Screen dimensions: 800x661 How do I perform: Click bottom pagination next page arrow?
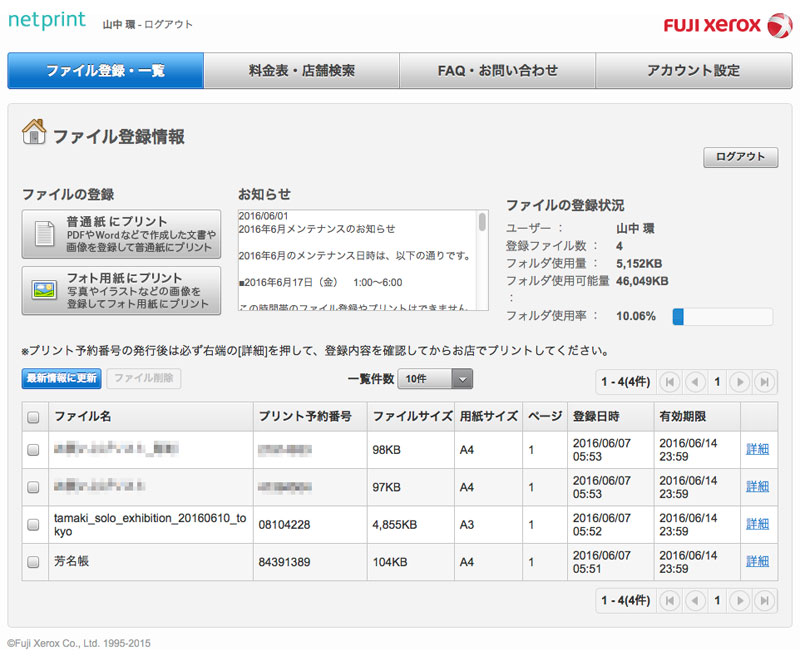(740, 600)
